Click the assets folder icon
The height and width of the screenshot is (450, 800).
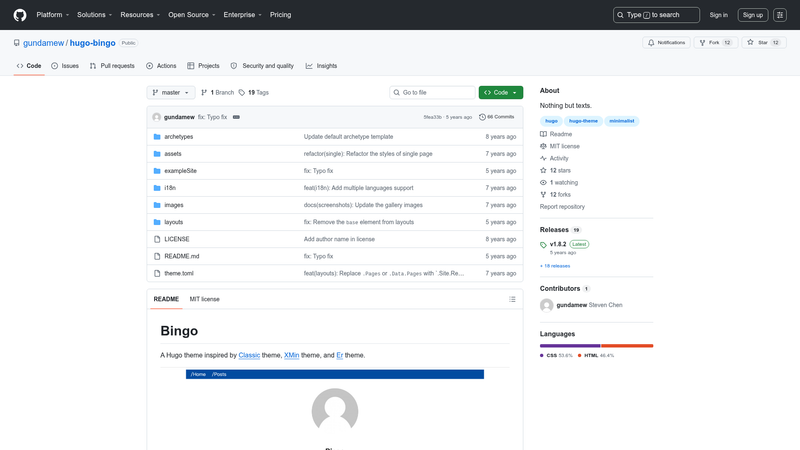point(157,154)
